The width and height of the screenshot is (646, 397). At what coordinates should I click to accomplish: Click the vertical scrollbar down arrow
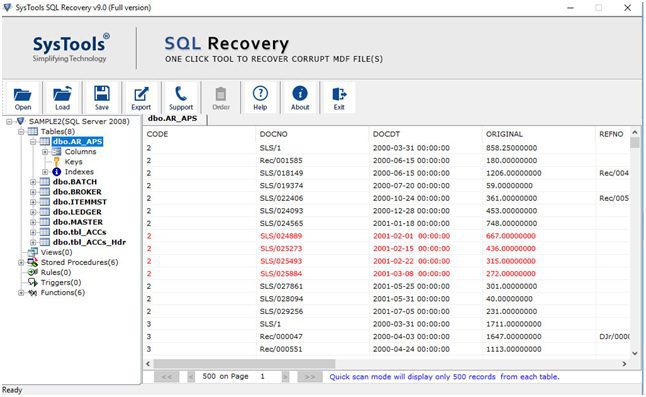pos(635,353)
